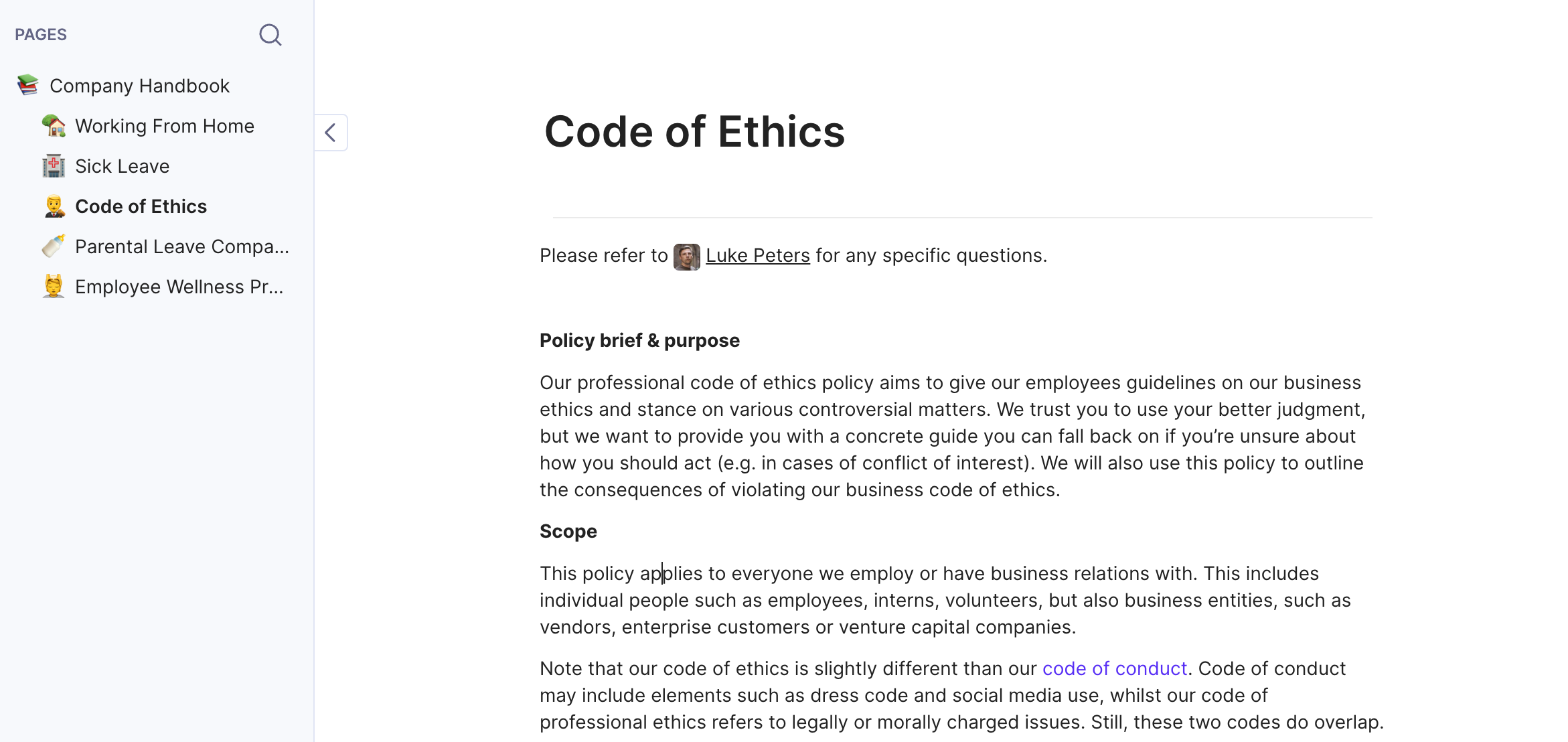Open the Luke Peters mention link
Image resolution: width=1568 pixels, height=742 pixels.
758,255
